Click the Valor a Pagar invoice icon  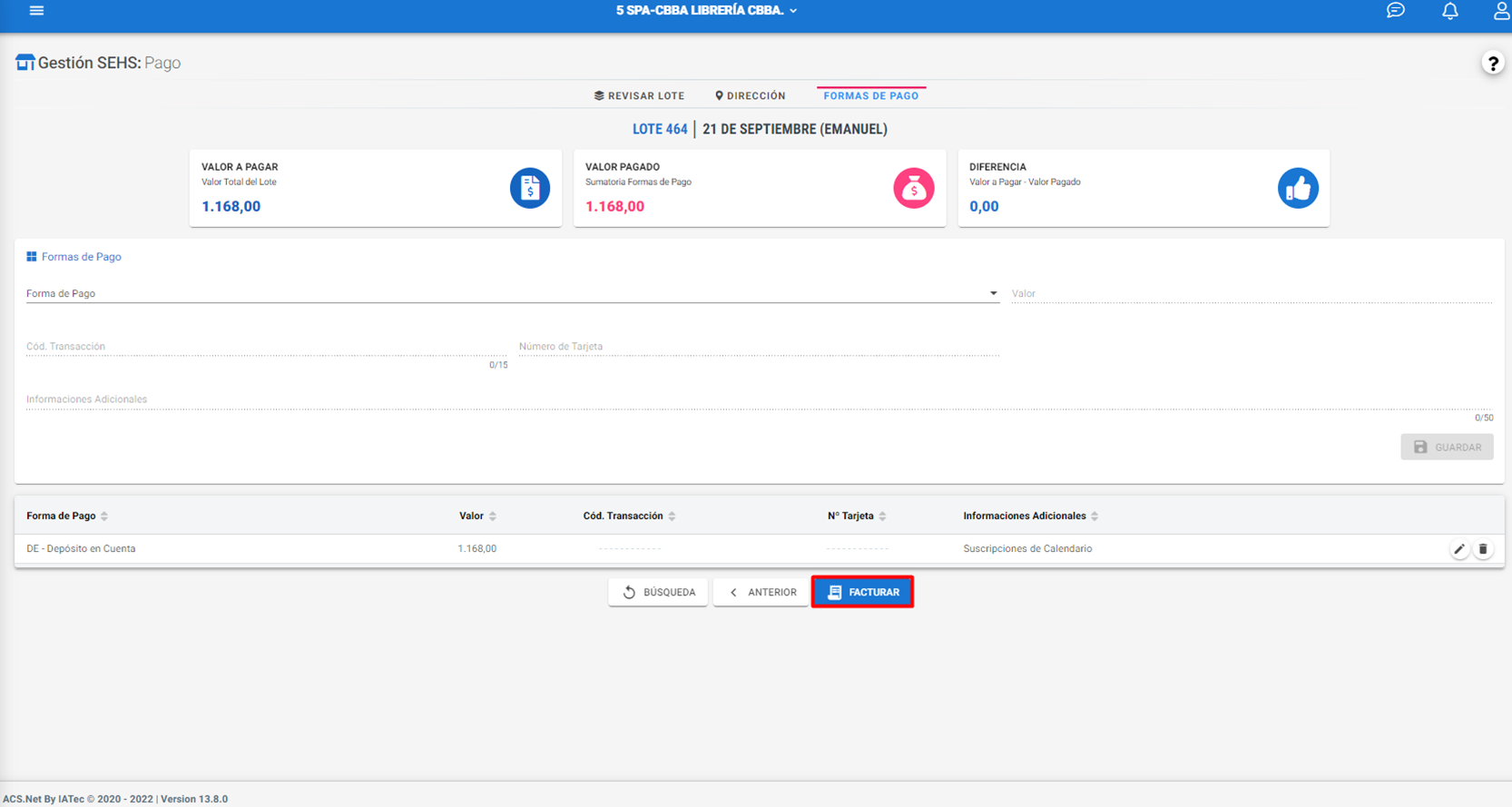click(530, 188)
